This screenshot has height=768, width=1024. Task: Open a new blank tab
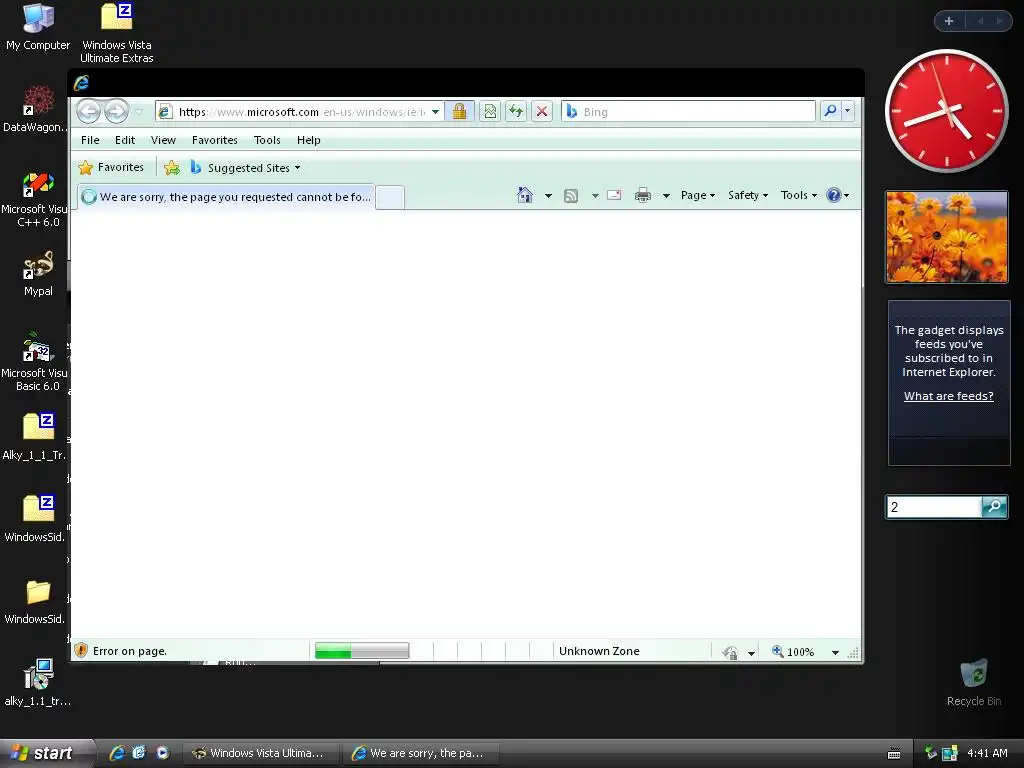[391, 197]
